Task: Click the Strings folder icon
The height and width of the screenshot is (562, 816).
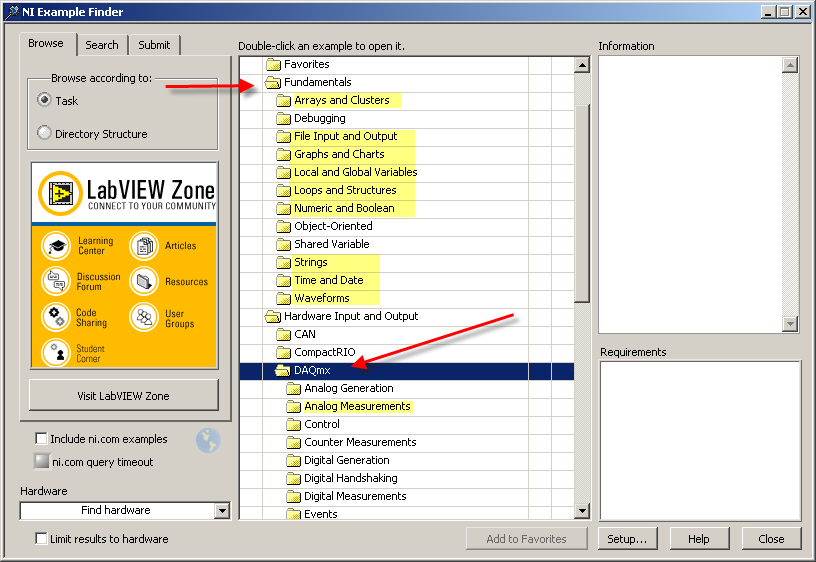Action: (x=284, y=262)
